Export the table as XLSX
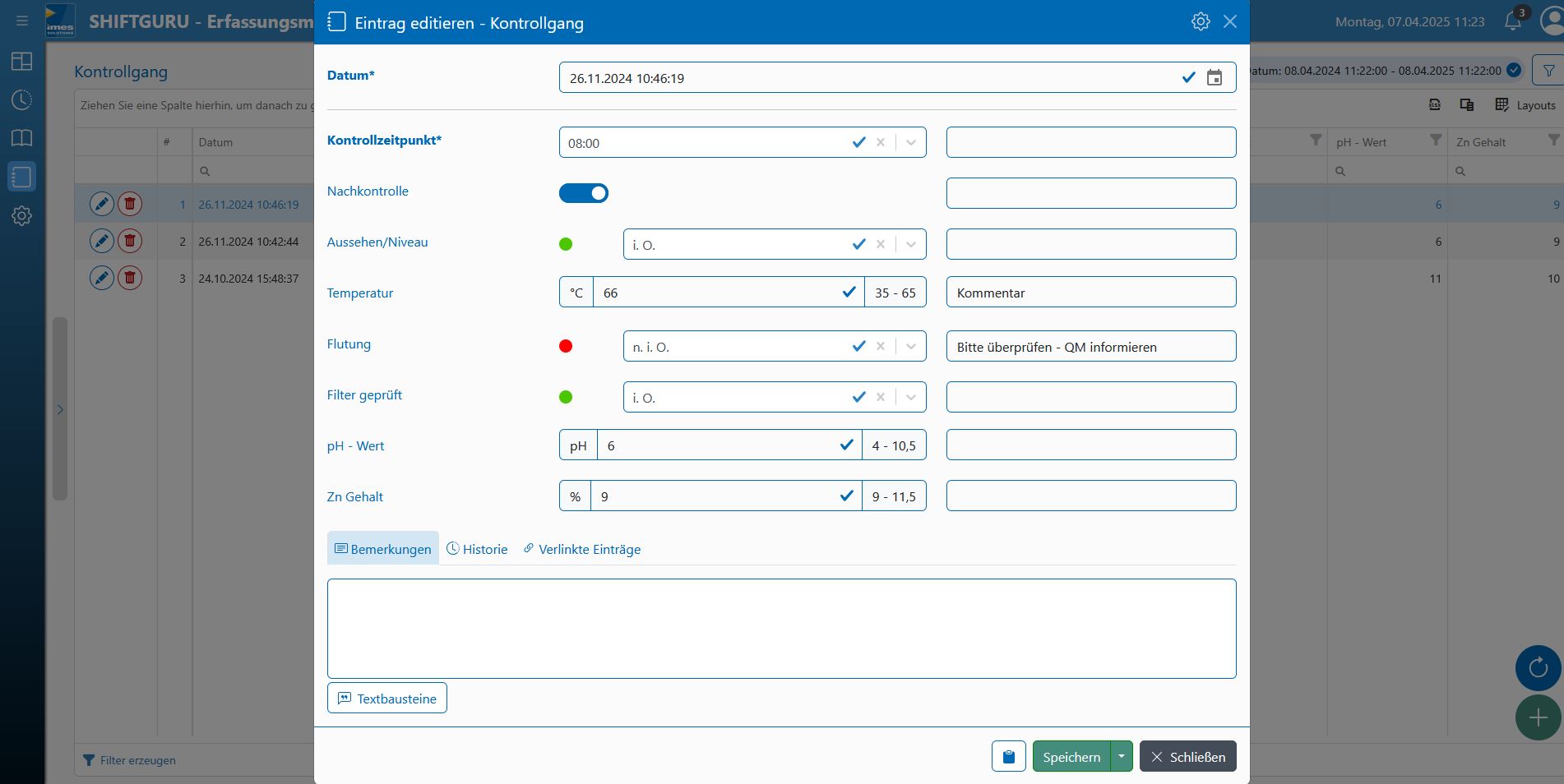The width and height of the screenshot is (1564, 784). pos(1434,105)
